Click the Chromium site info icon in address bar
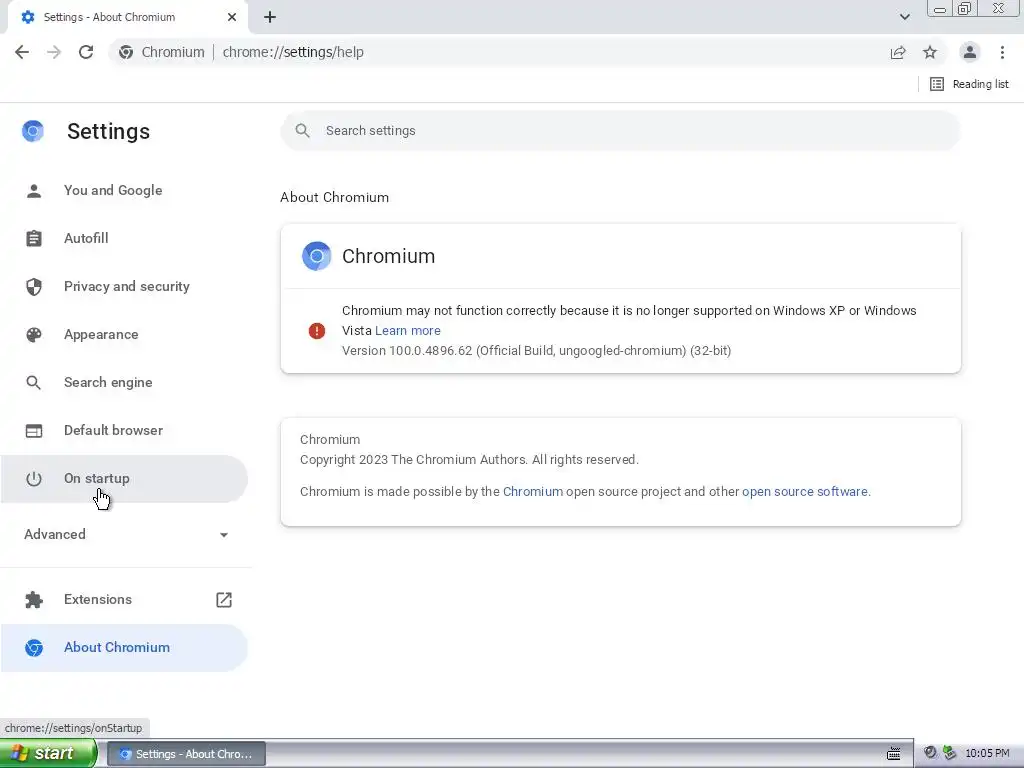This screenshot has height=768, width=1024. click(x=126, y=52)
